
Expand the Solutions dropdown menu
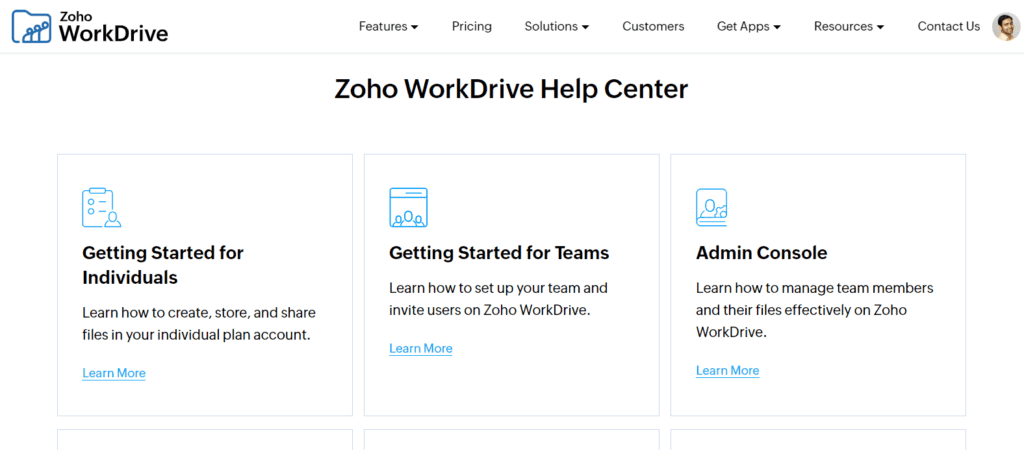(557, 27)
